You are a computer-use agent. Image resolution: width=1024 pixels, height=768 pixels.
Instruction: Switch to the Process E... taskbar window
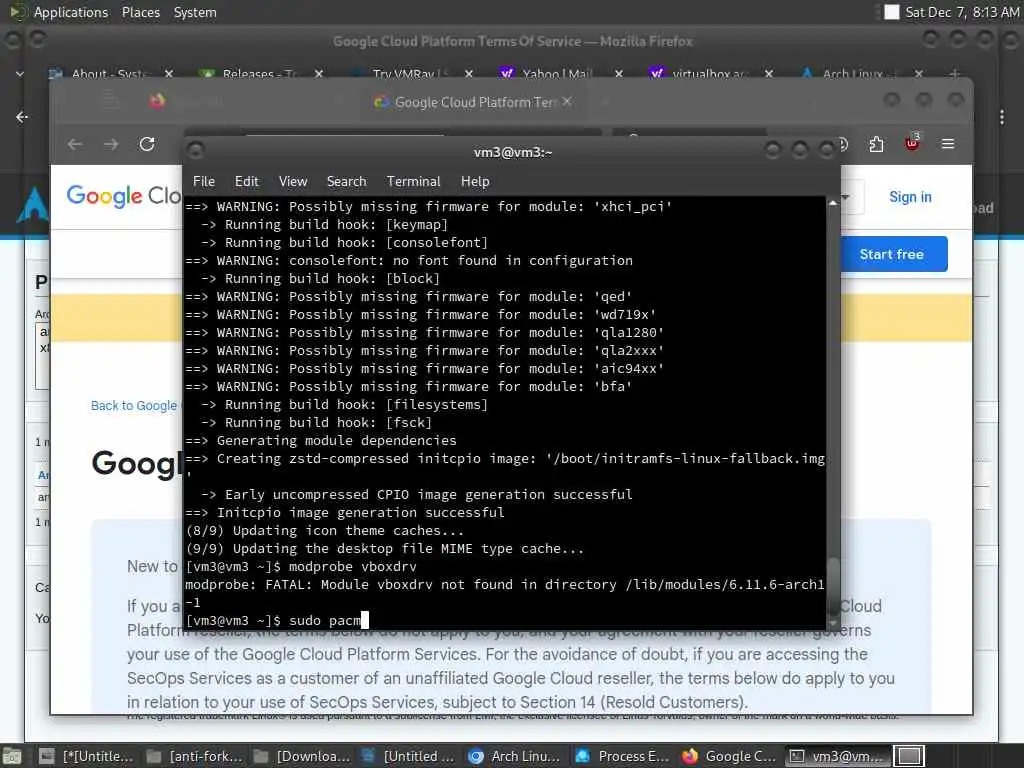[x=622, y=756]
